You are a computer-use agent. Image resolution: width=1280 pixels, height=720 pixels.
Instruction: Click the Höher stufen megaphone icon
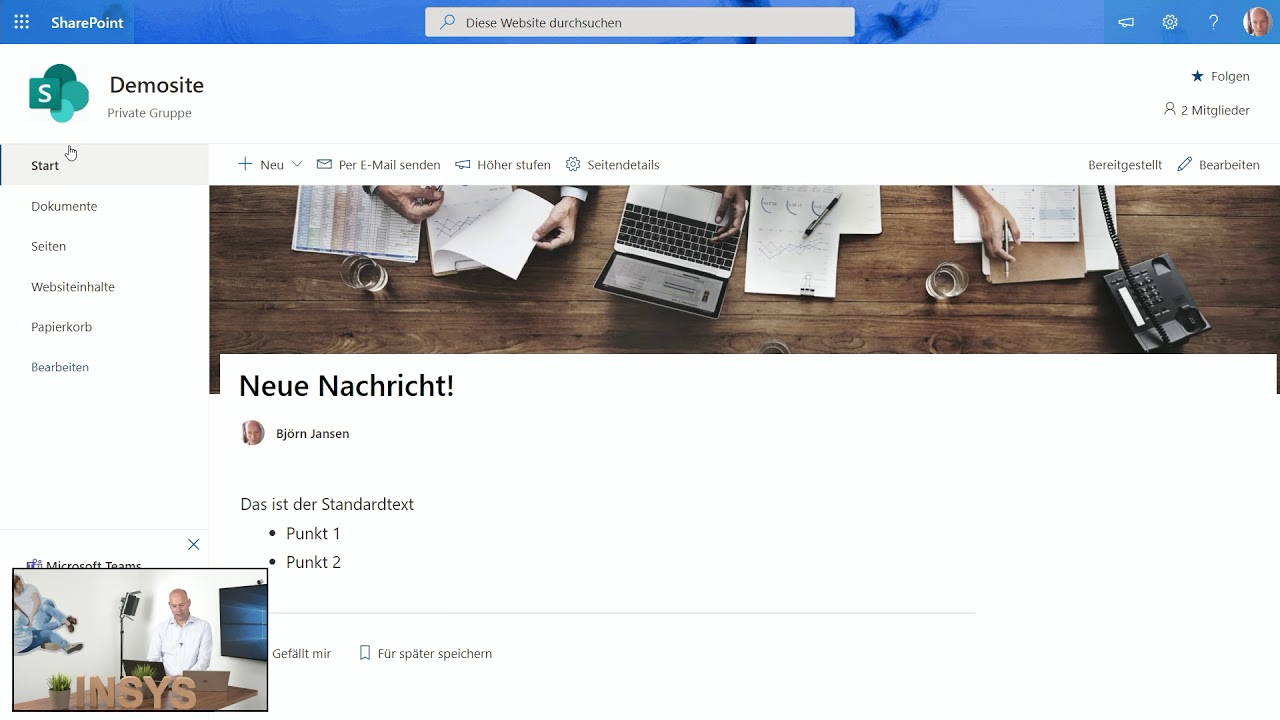pos(462,164)
